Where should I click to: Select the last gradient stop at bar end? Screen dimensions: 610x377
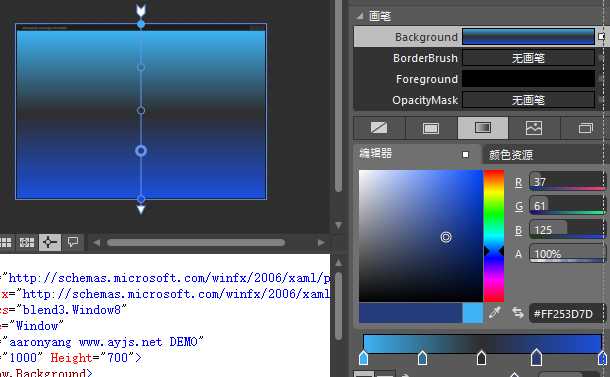click(602, 358)
